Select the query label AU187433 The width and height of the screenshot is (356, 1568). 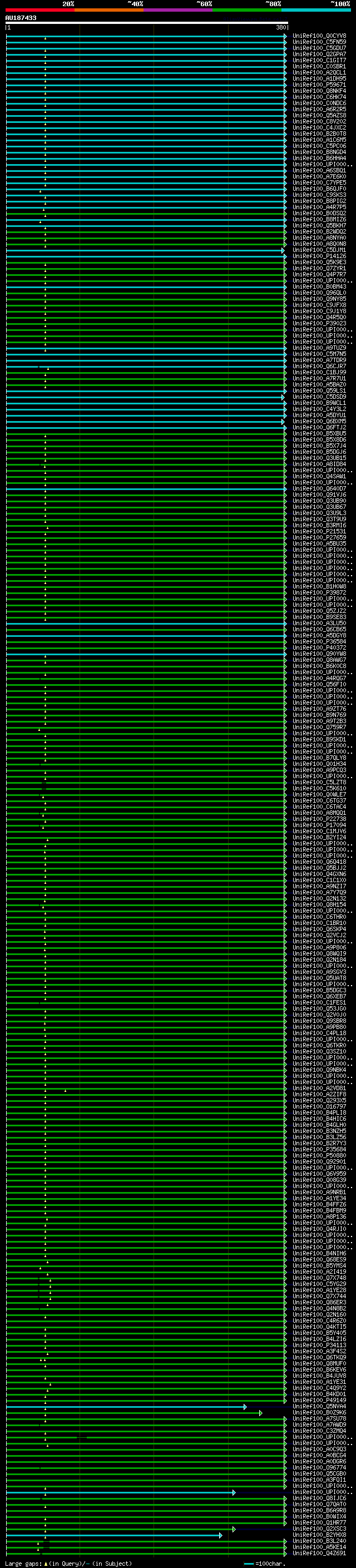[21, 18]
